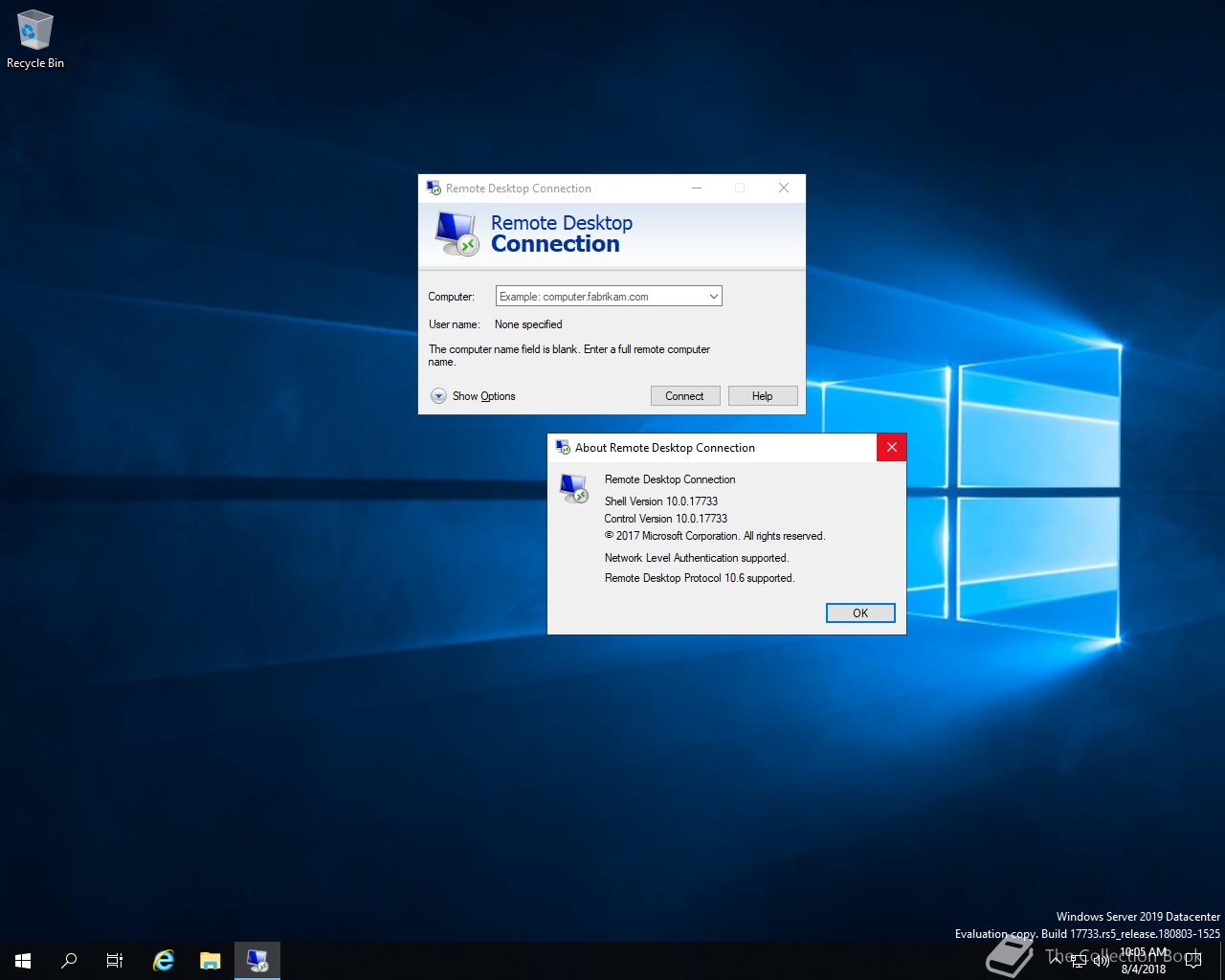
Task: Click the 'Computer:' label
Action: coord(452,297)
